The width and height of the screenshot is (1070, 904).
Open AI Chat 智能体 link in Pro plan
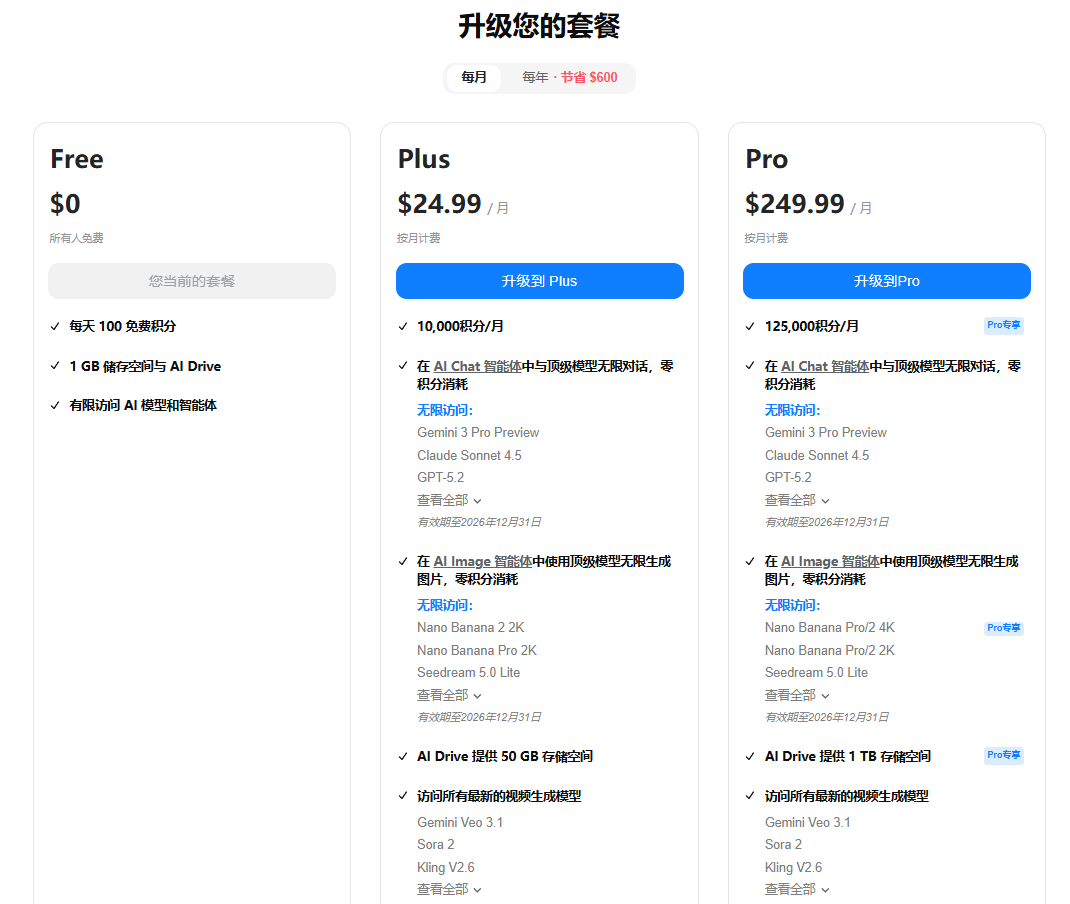pos(824,367)
